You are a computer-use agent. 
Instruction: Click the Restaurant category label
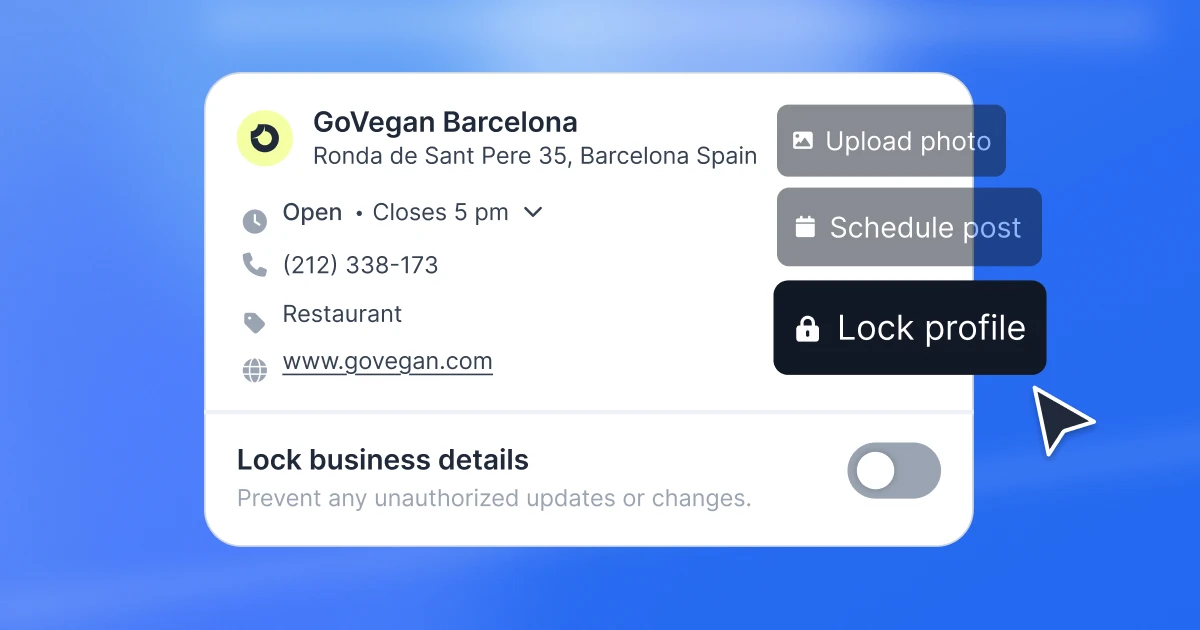[x=342, y=314]
